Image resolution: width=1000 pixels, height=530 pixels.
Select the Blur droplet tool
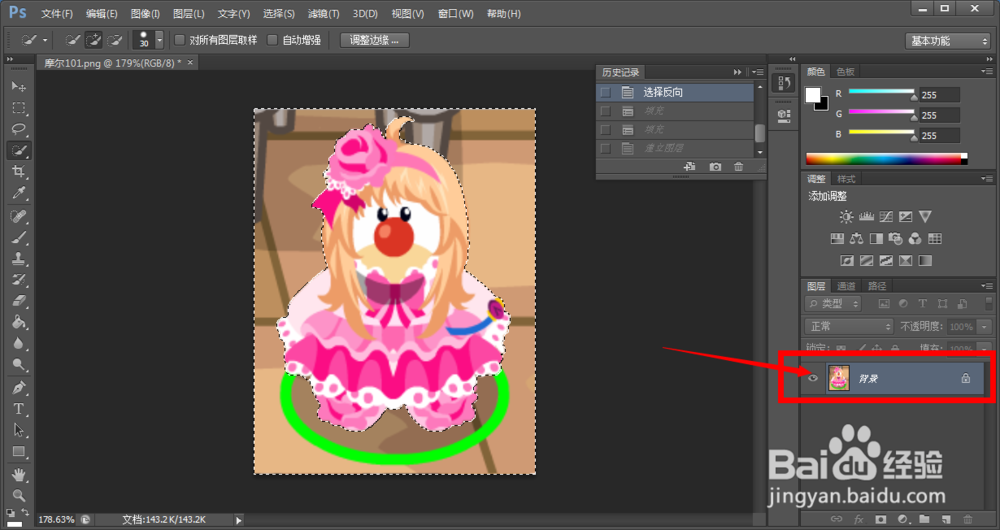pyautogui.click(x=18, y=344)
